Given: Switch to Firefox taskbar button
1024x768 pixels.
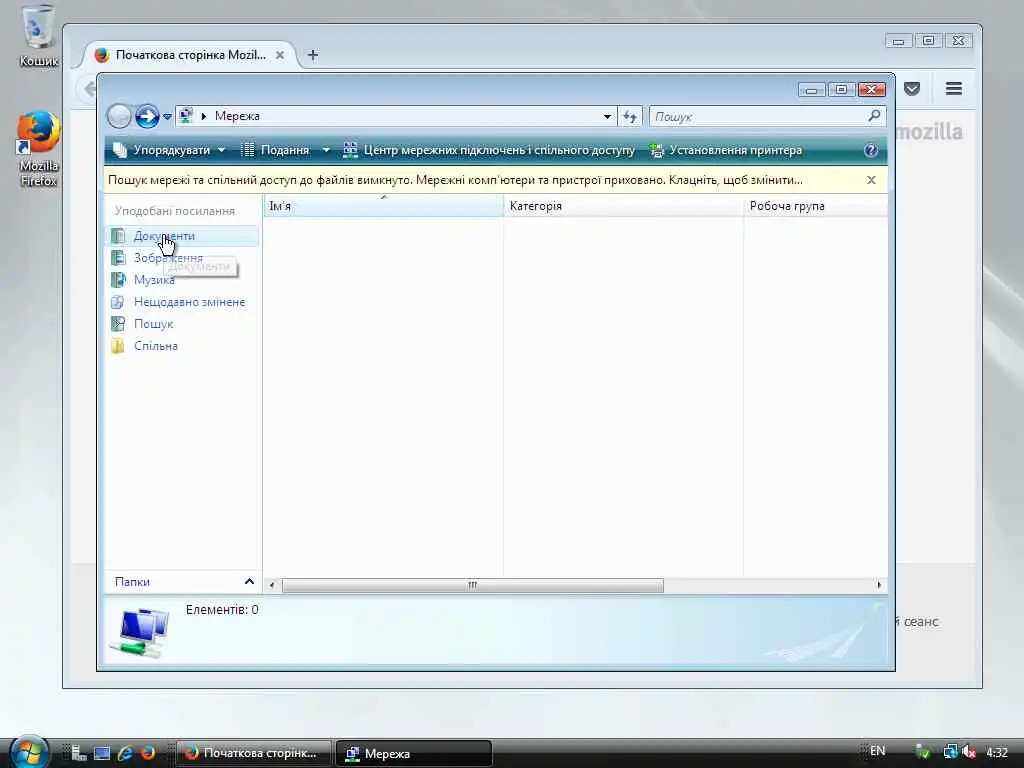Looking at the screenshot, I should coord(253,753).
